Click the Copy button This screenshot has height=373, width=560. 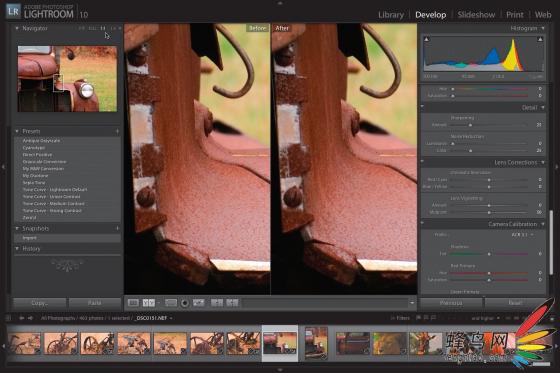(39, 303)
